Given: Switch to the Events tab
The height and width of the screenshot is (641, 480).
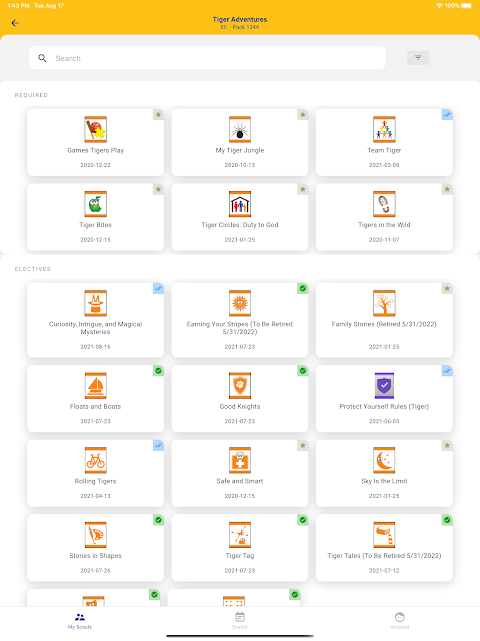Looking at the screenshot, I should pos(240,620).
